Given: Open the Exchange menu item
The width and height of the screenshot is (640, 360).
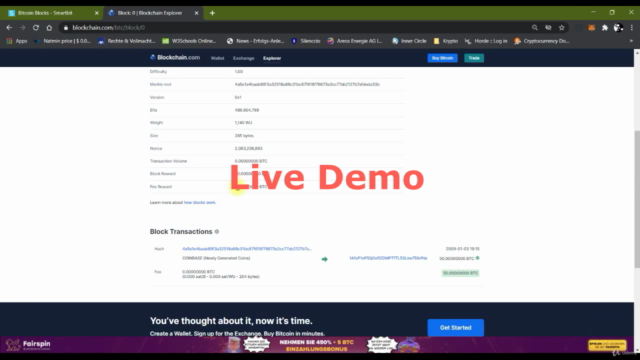Looking at the screenshot, I should click(244, 58).
